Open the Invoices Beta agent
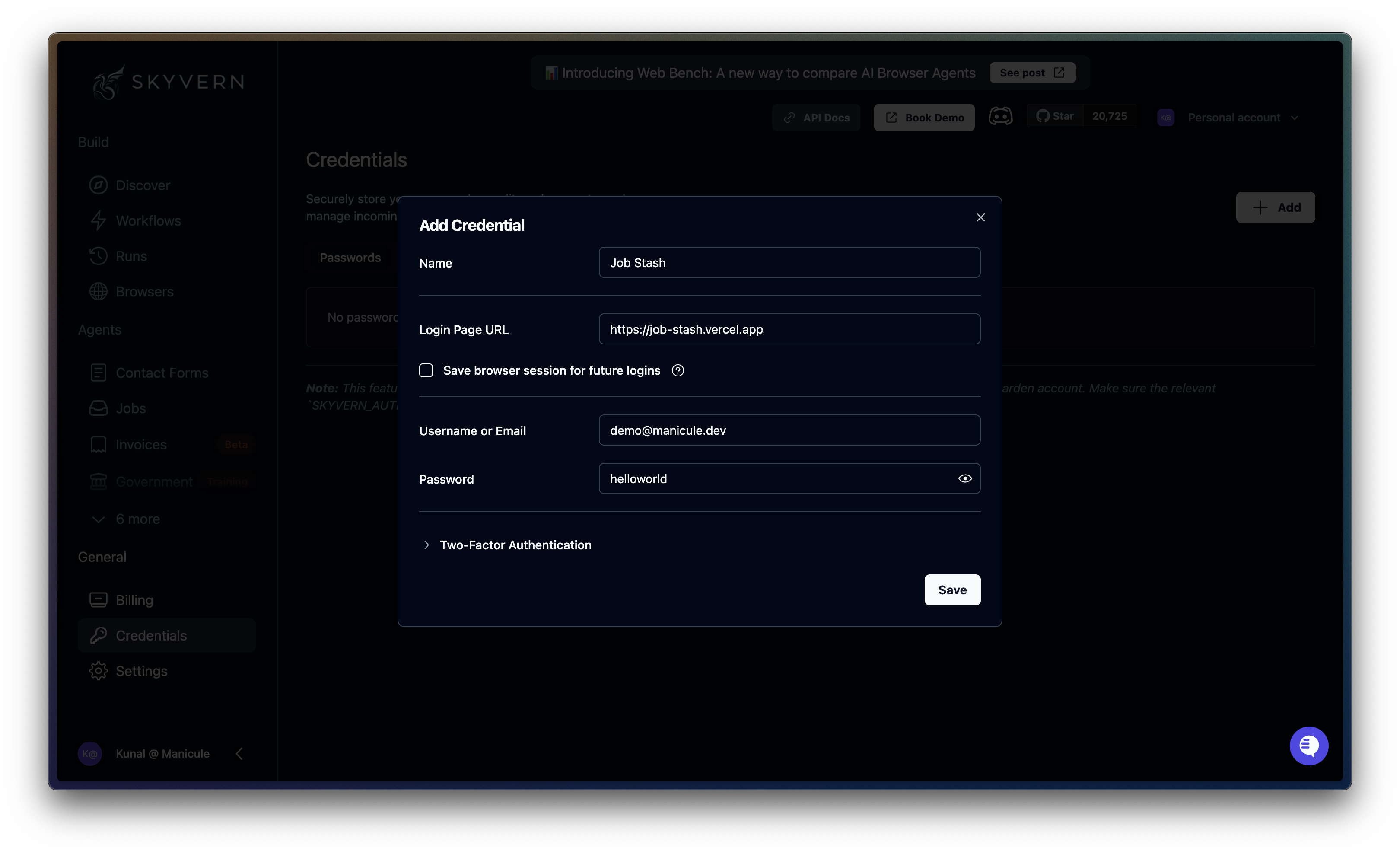 pyautogui.click(x=141, y=444)
